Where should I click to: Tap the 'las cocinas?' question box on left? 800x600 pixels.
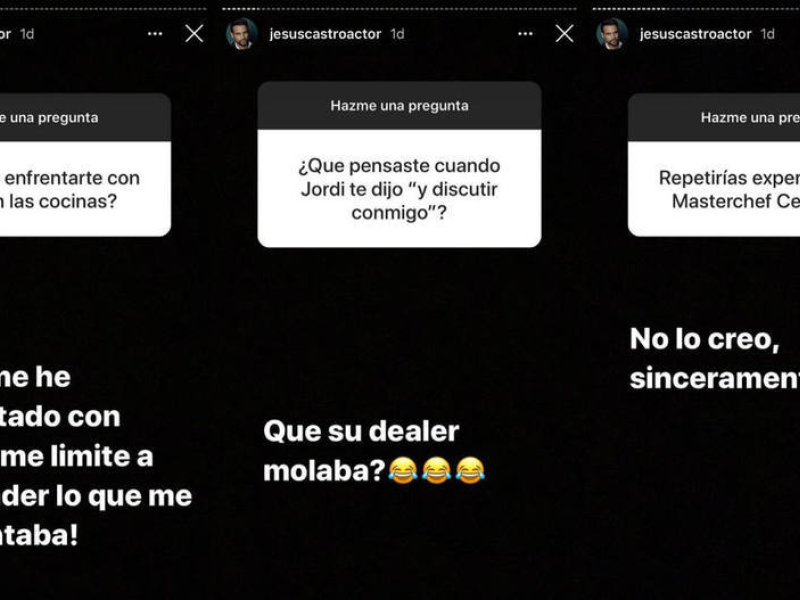click(85, 189)
